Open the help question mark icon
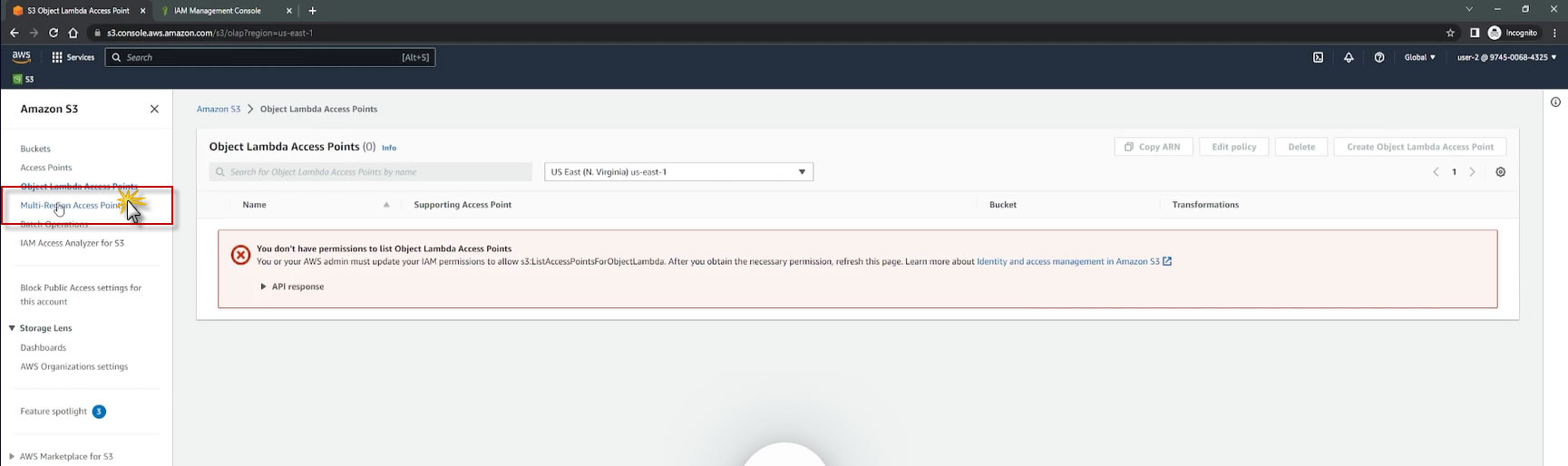Screen dimensions: 1568x466 [x=1379, y=57]
